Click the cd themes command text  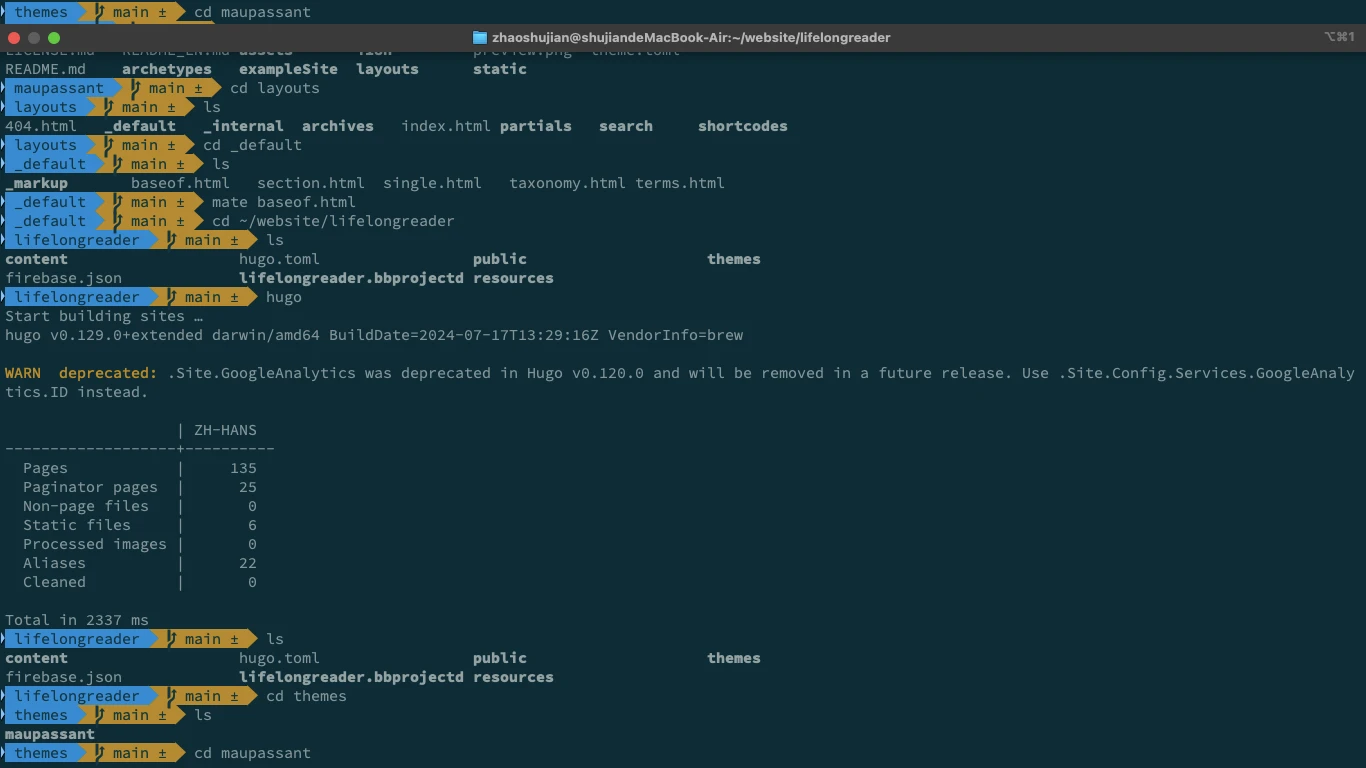(x=306, y=696)
